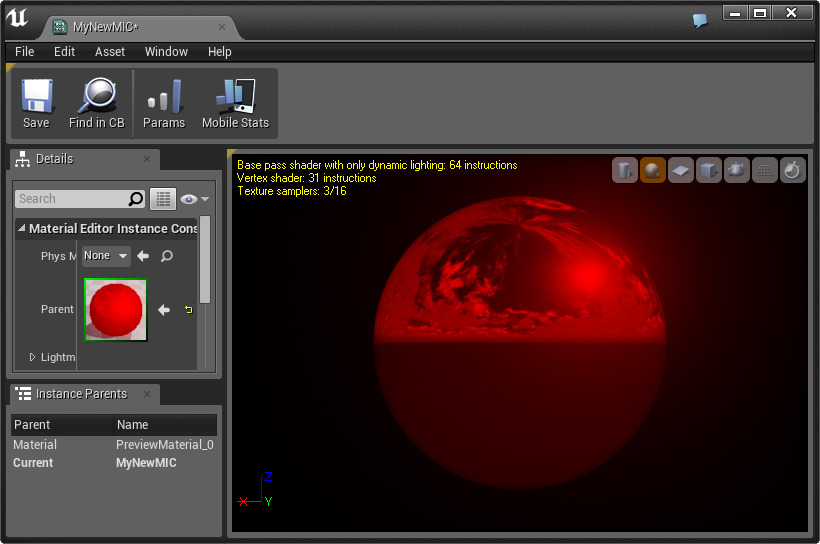Click the red Parent material thumbnail
Screen dimensions: 820x544
click(x=116, y=310)
